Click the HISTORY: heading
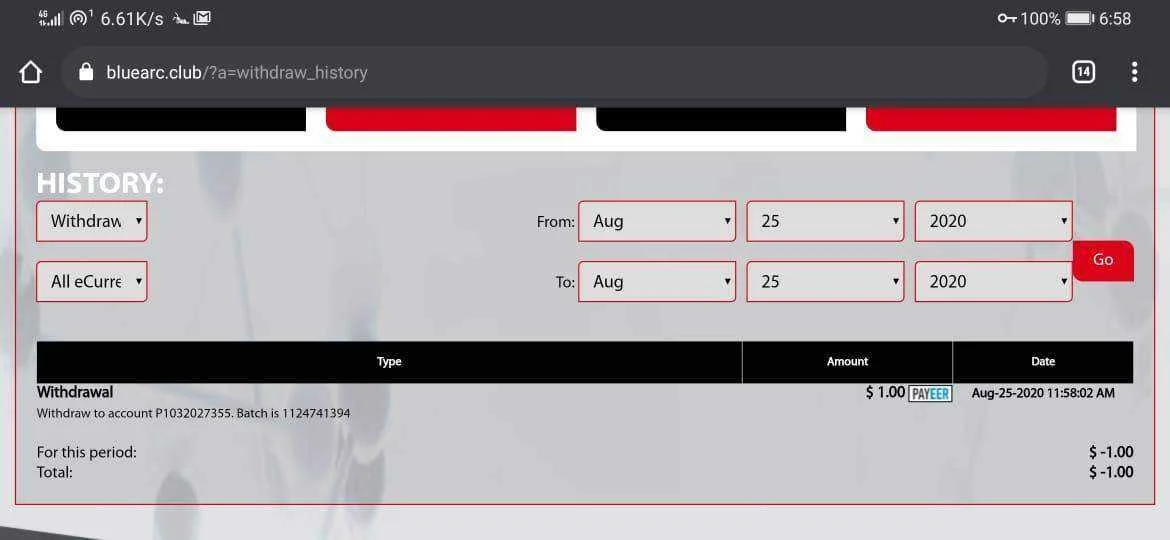The width and height of the screenshot is (1170, 540). (100, 183)
